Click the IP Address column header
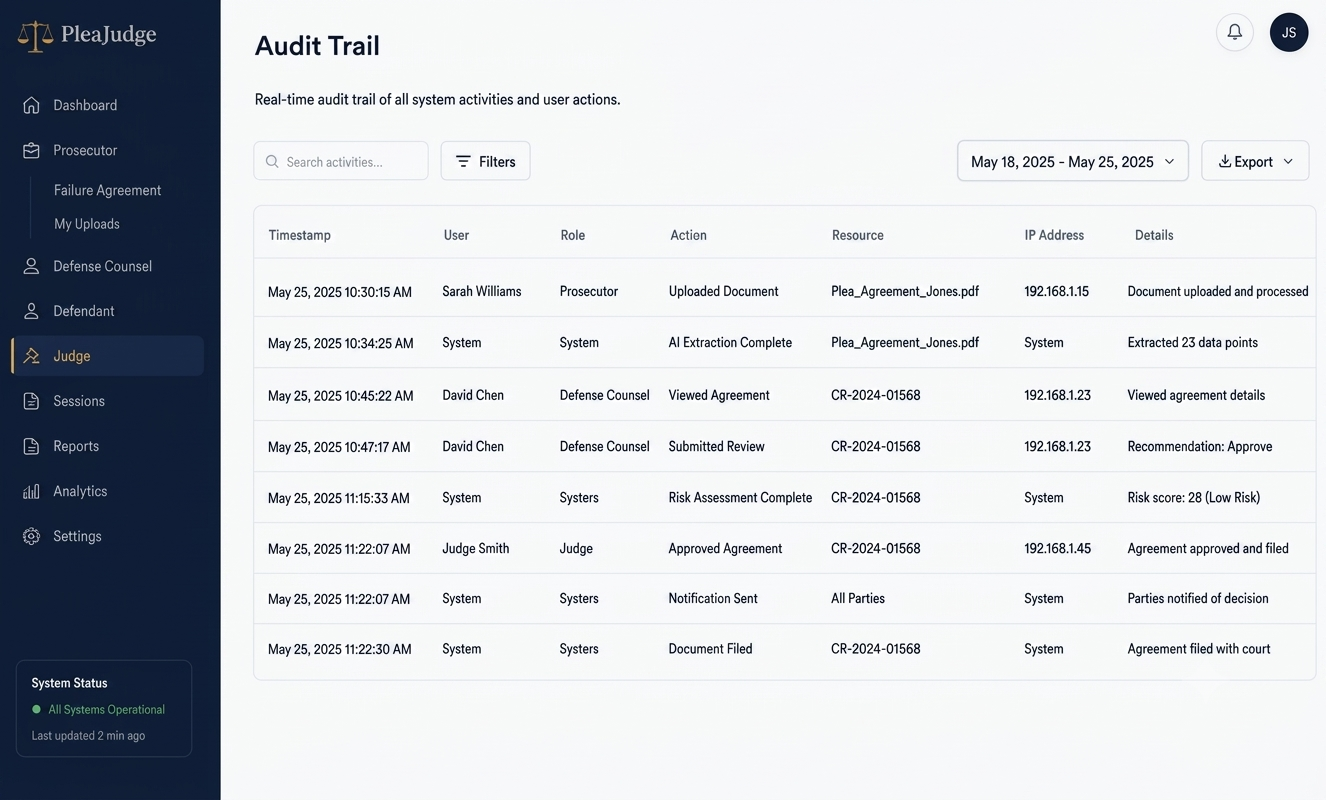Image resolution: width=1326 pixels, height=800 pixels. pos(1054,235)
